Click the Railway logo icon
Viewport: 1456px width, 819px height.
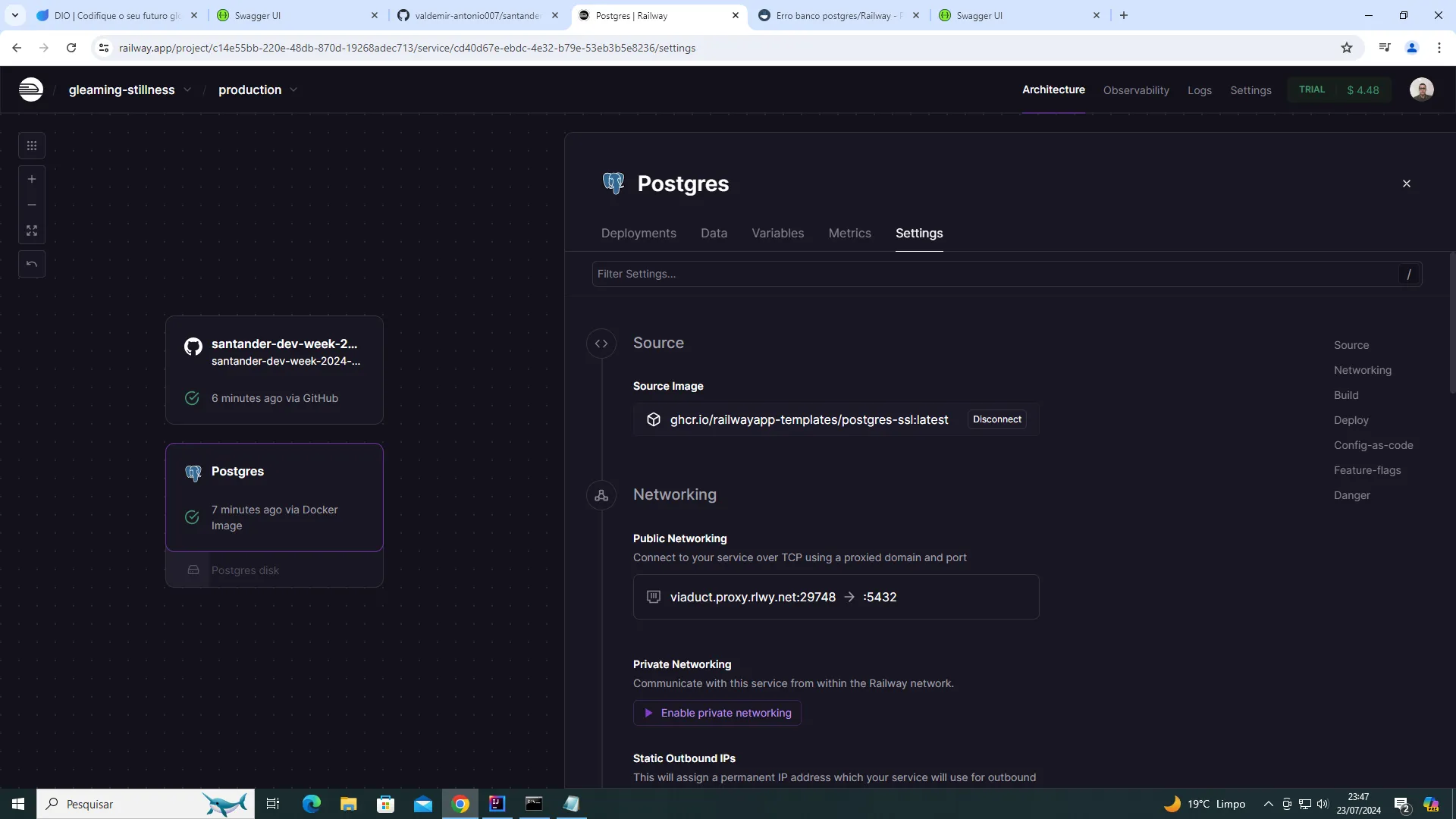[x=30, y=89]
